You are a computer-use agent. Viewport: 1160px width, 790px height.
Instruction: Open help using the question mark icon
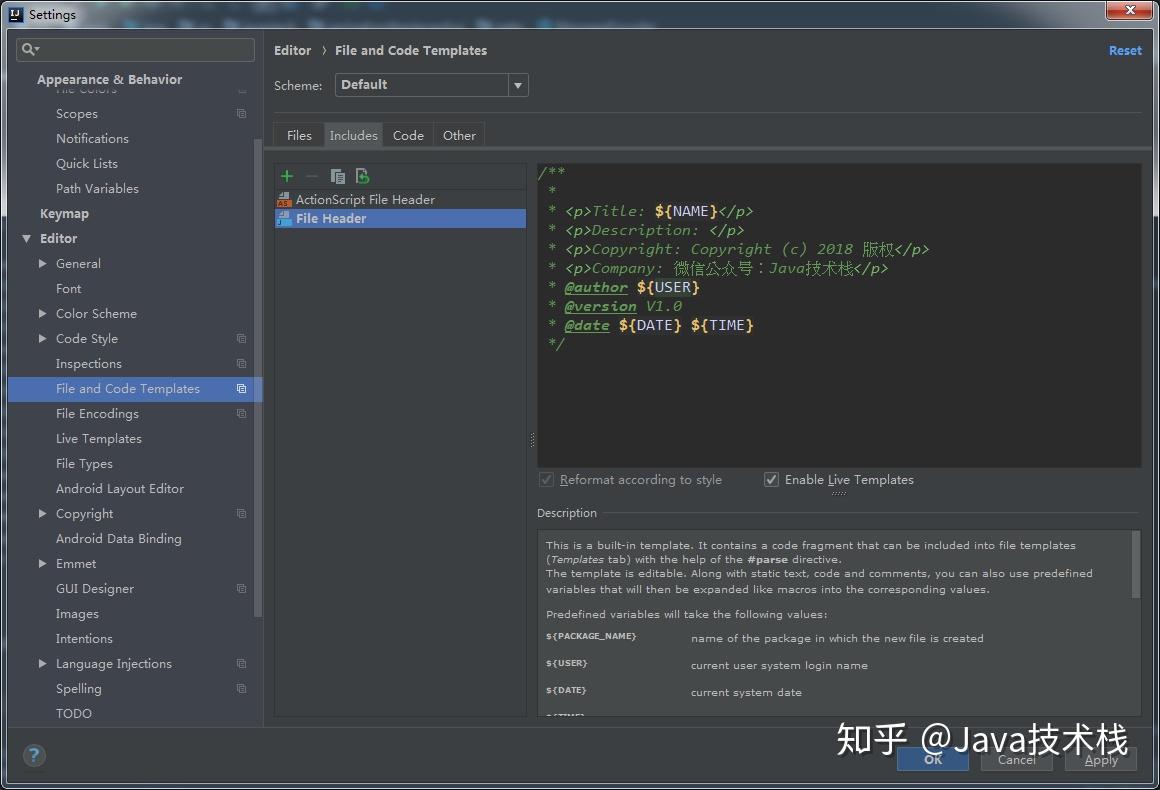(x=34, y=756)
